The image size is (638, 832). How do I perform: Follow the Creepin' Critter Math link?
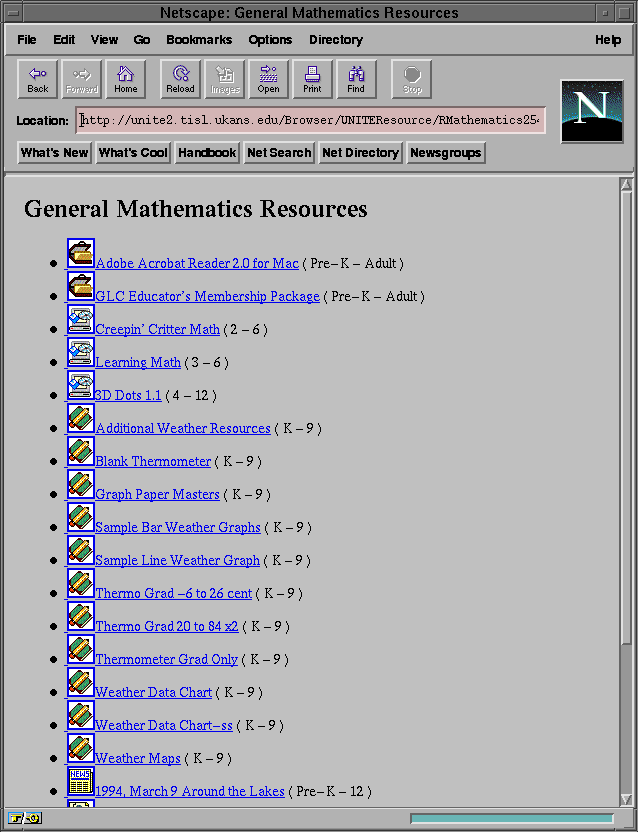pyautogui.click(x=158, y=329)
